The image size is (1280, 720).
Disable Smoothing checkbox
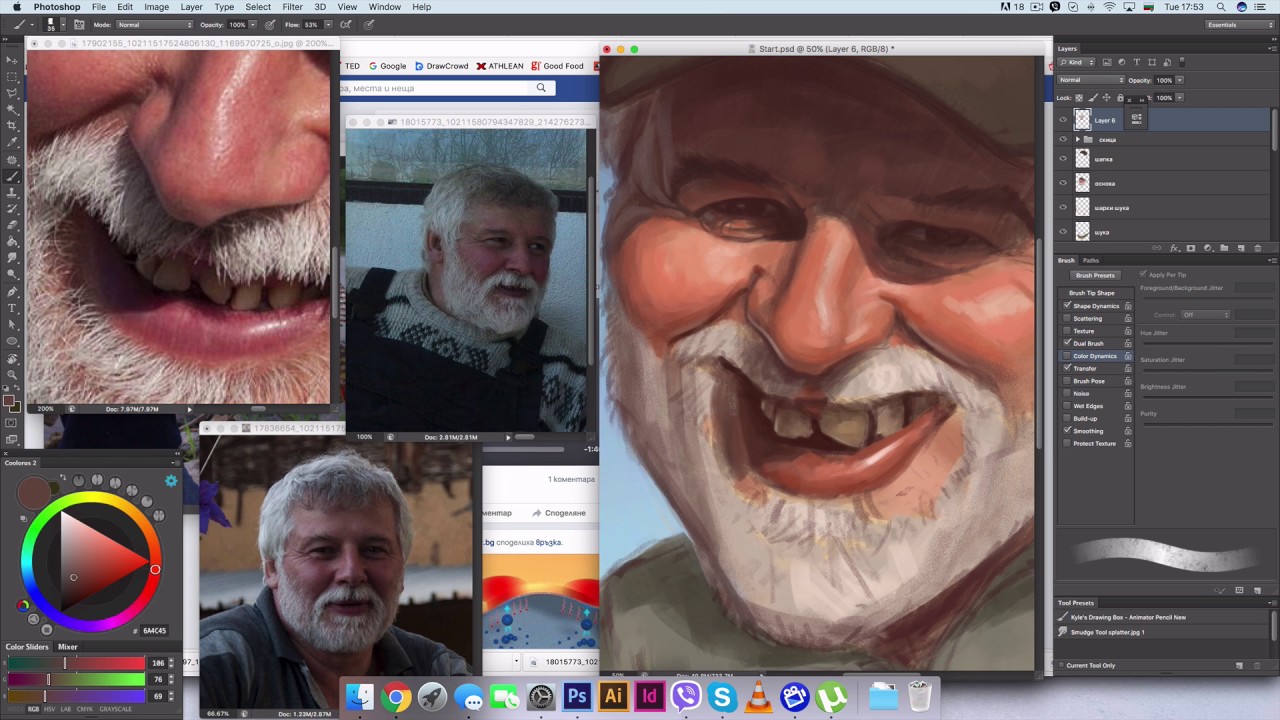click(1067, 431)
